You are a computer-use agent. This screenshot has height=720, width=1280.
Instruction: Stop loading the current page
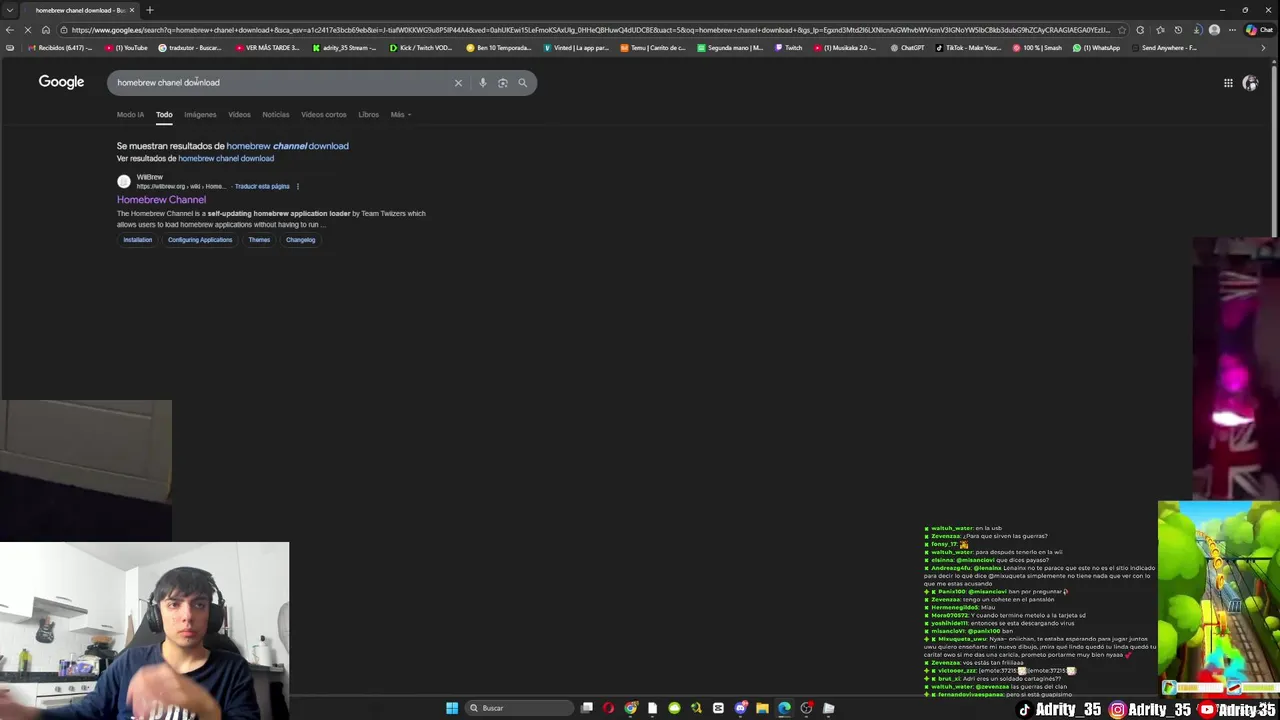coord(28,30)
